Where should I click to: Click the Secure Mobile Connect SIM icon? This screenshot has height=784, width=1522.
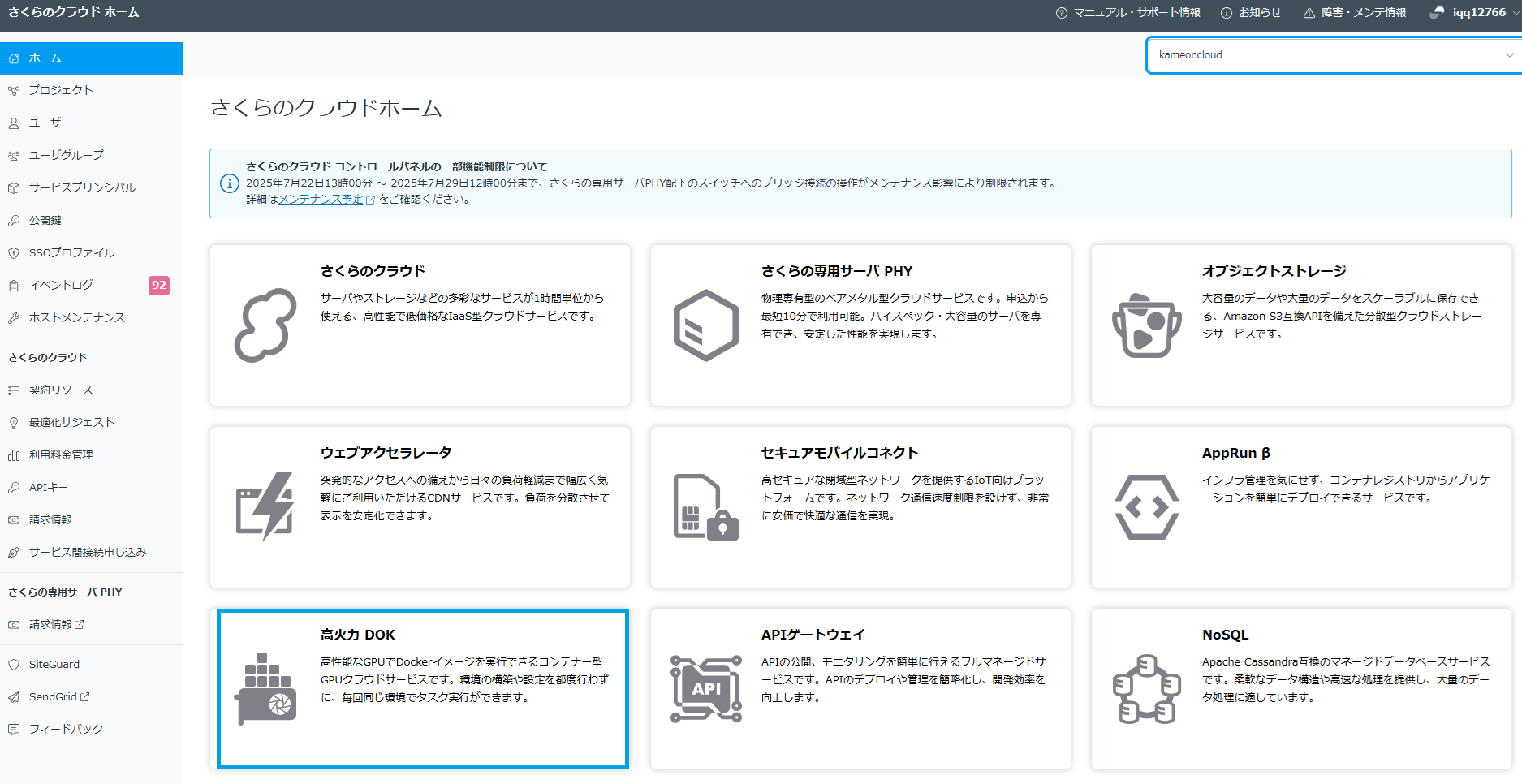coord(706,507)
